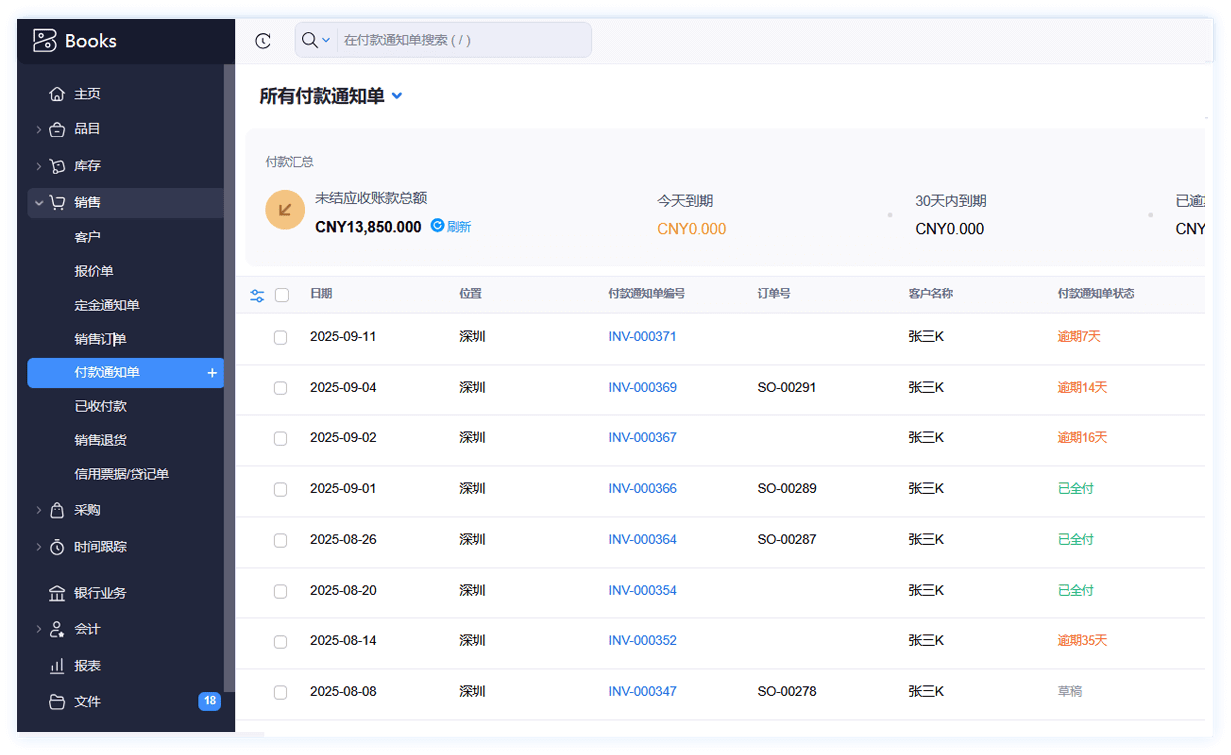Toggle the select-all checkbox in table header
The image size is (1231, 755).
(282, 295)
